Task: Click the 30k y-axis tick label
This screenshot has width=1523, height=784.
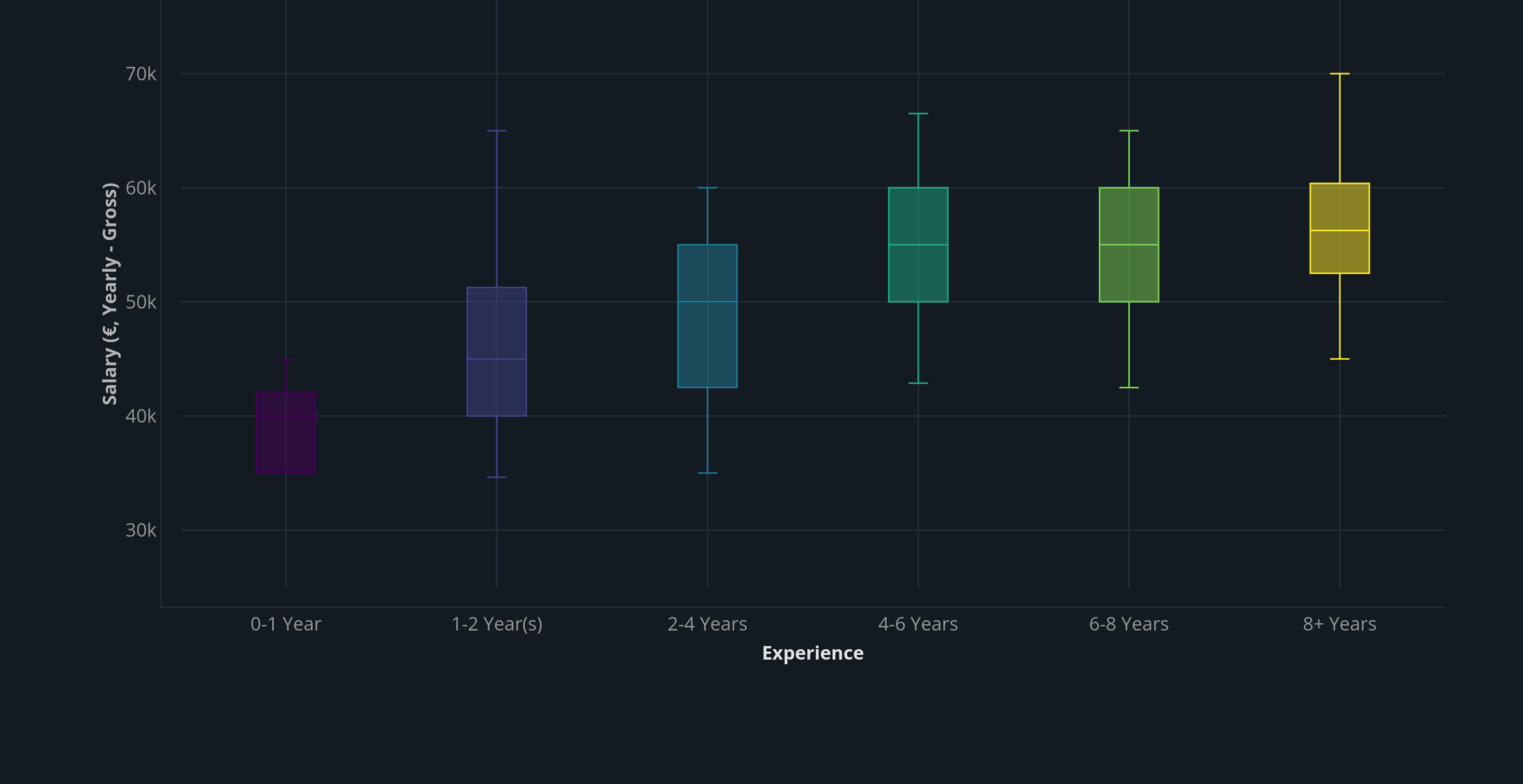Action: click(x=140, y=530)
